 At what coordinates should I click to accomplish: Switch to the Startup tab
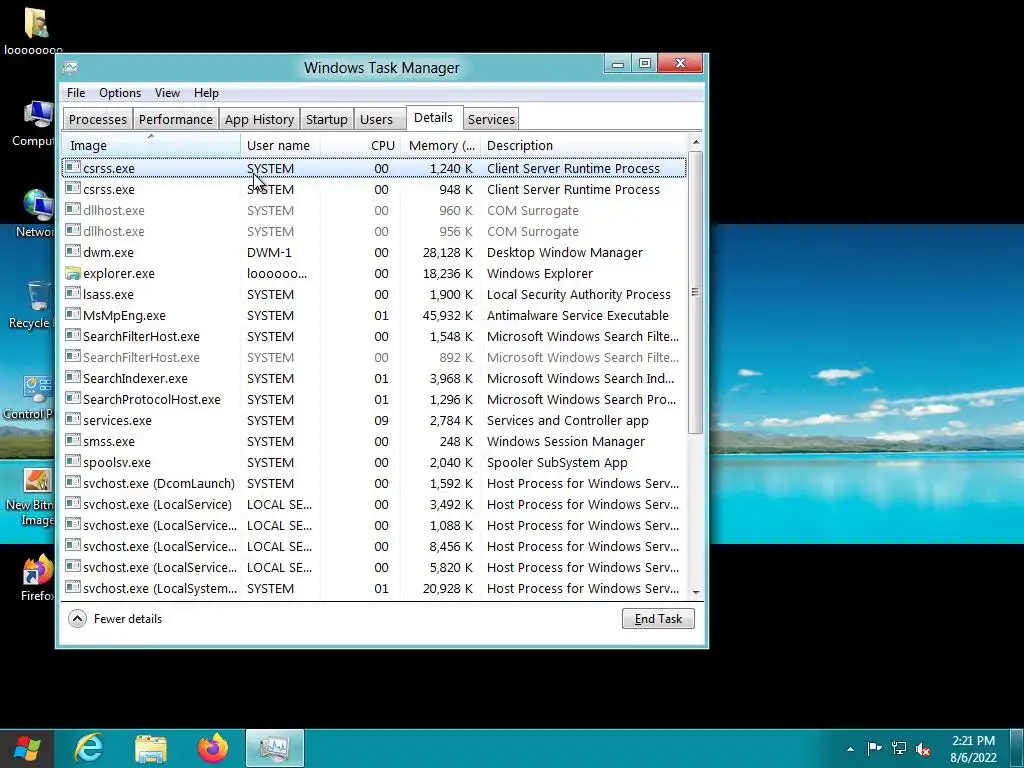point(327,120)
